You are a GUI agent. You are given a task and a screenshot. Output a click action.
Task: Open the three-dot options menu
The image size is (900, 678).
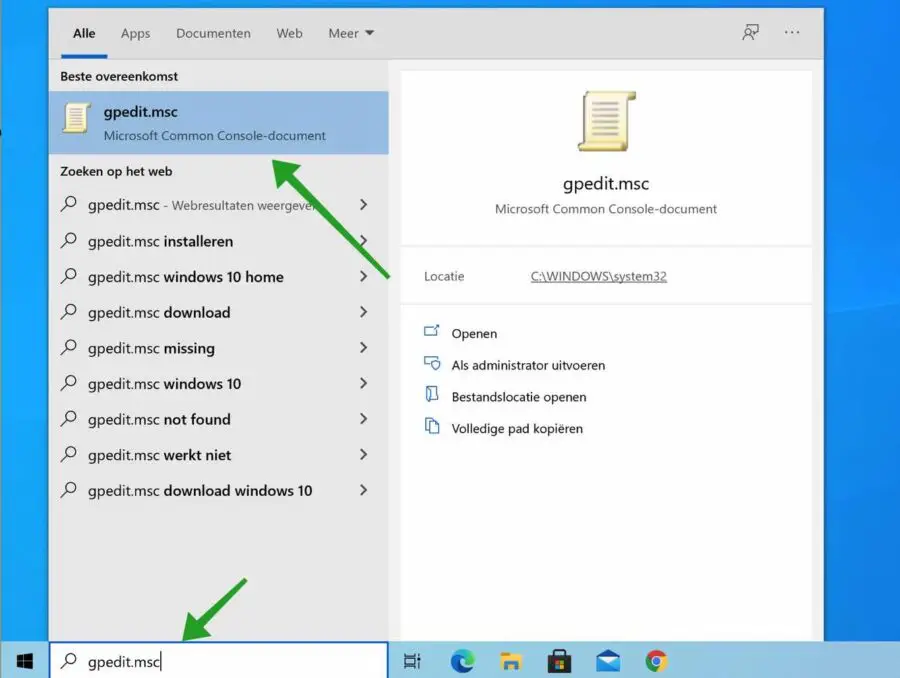pyautogui.click(x=792, y=33)
